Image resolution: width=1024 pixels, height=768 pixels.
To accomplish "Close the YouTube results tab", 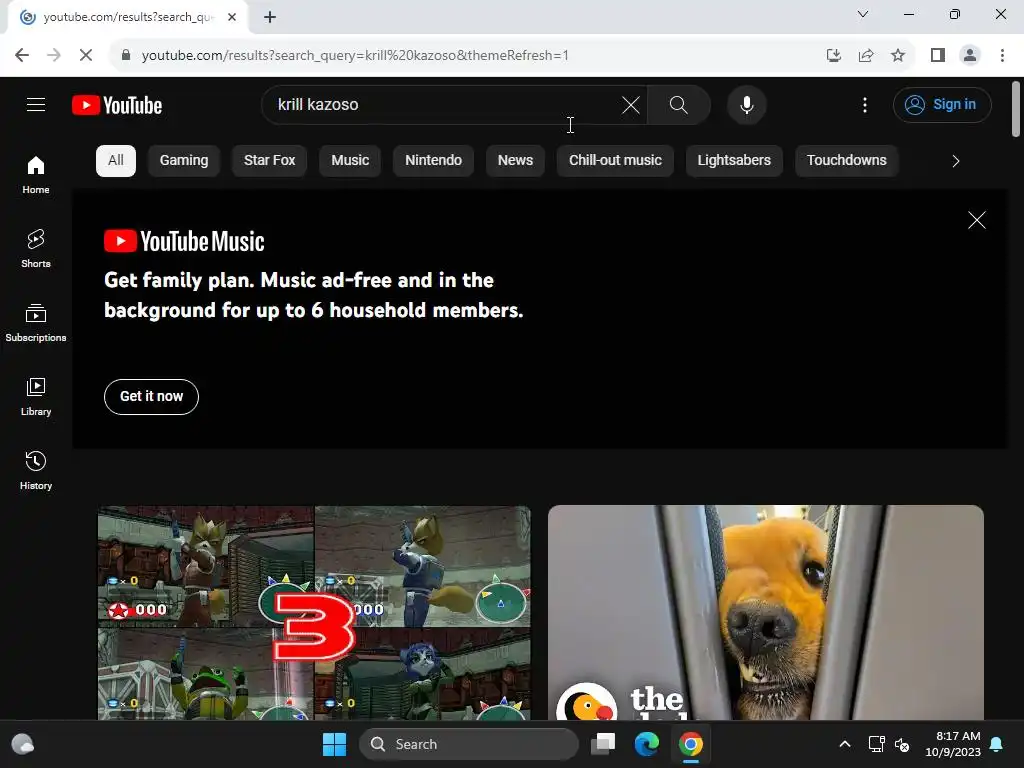I will coord(232,17).
